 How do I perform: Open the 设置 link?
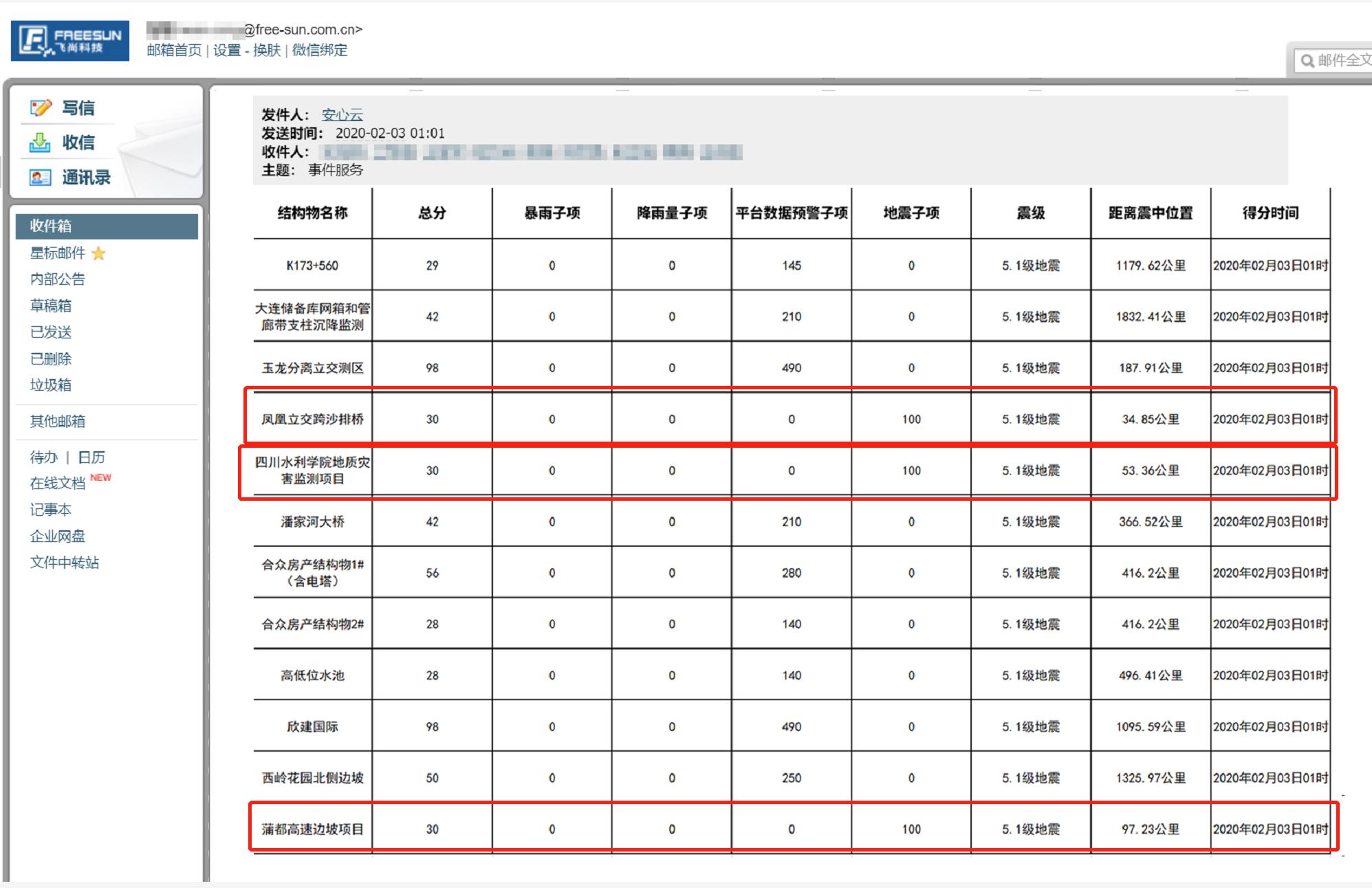click(x=227, y=50)
